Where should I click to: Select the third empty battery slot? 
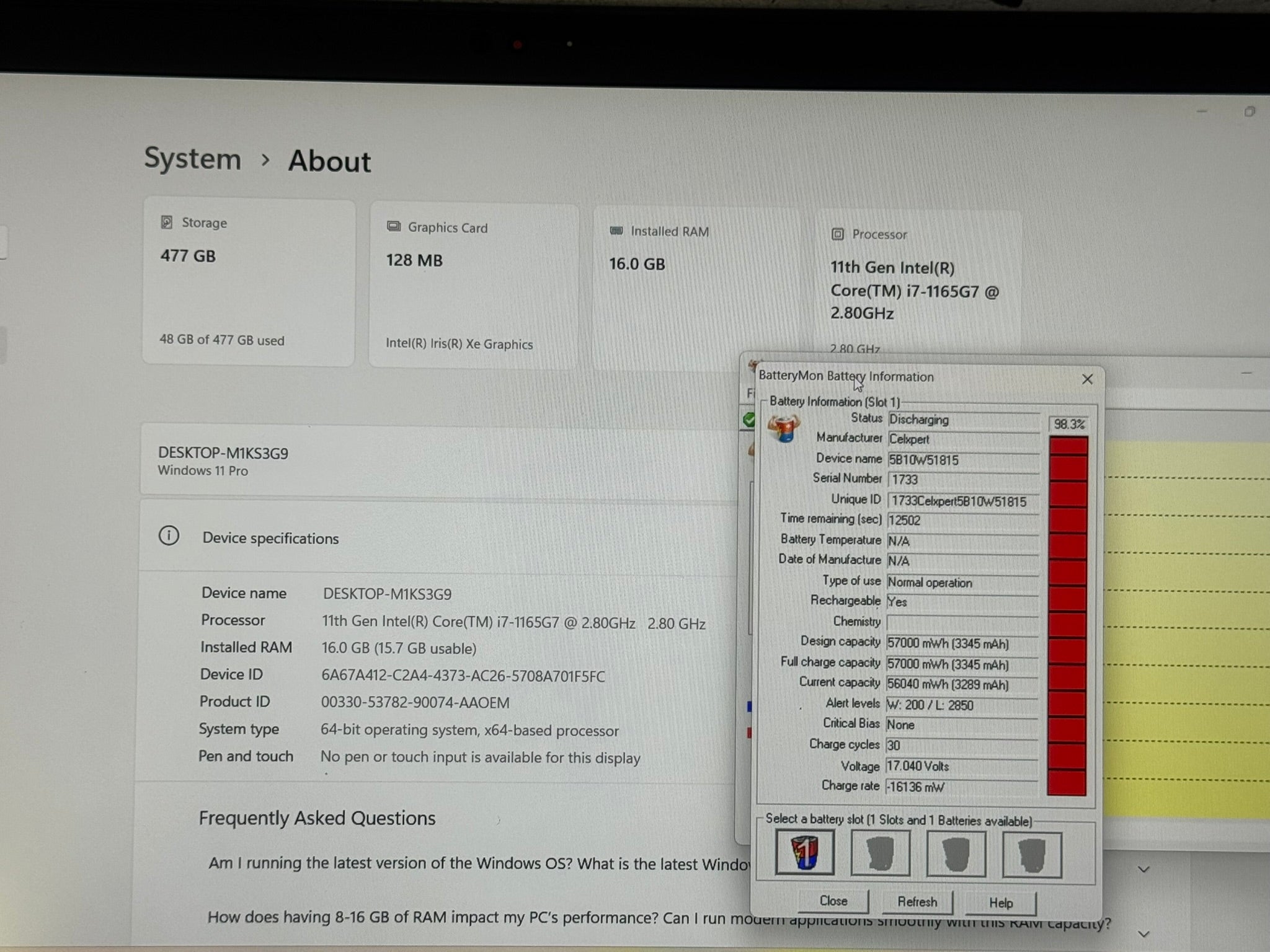click(x=956, y=855)
